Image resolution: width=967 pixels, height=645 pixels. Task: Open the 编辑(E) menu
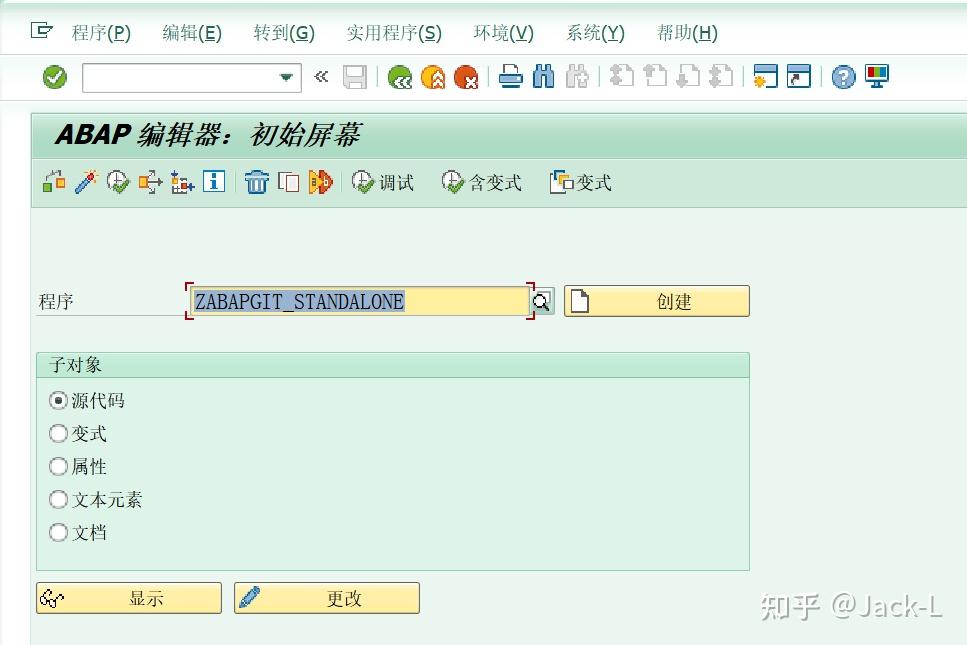(x=192, y=33)
